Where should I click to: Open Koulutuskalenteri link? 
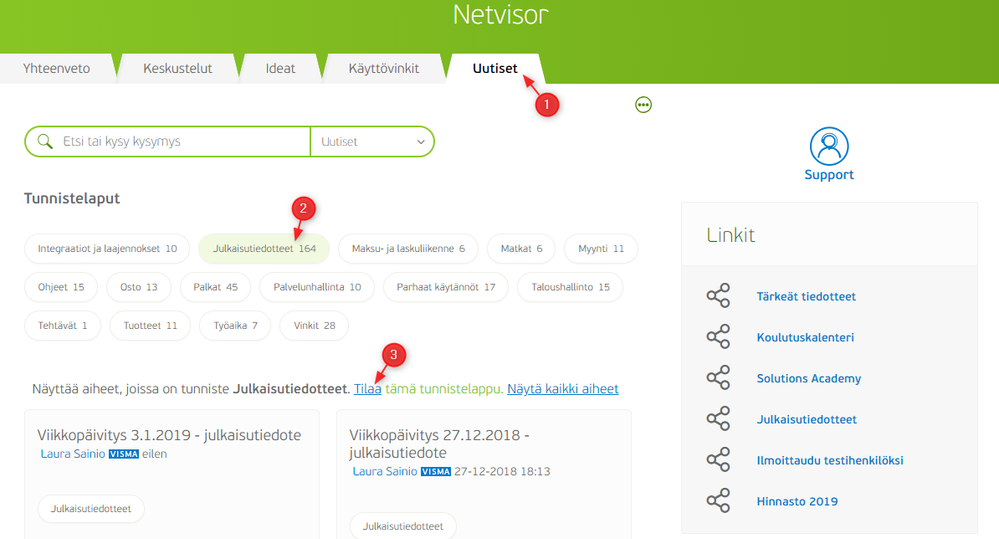(x=805, y=337)
